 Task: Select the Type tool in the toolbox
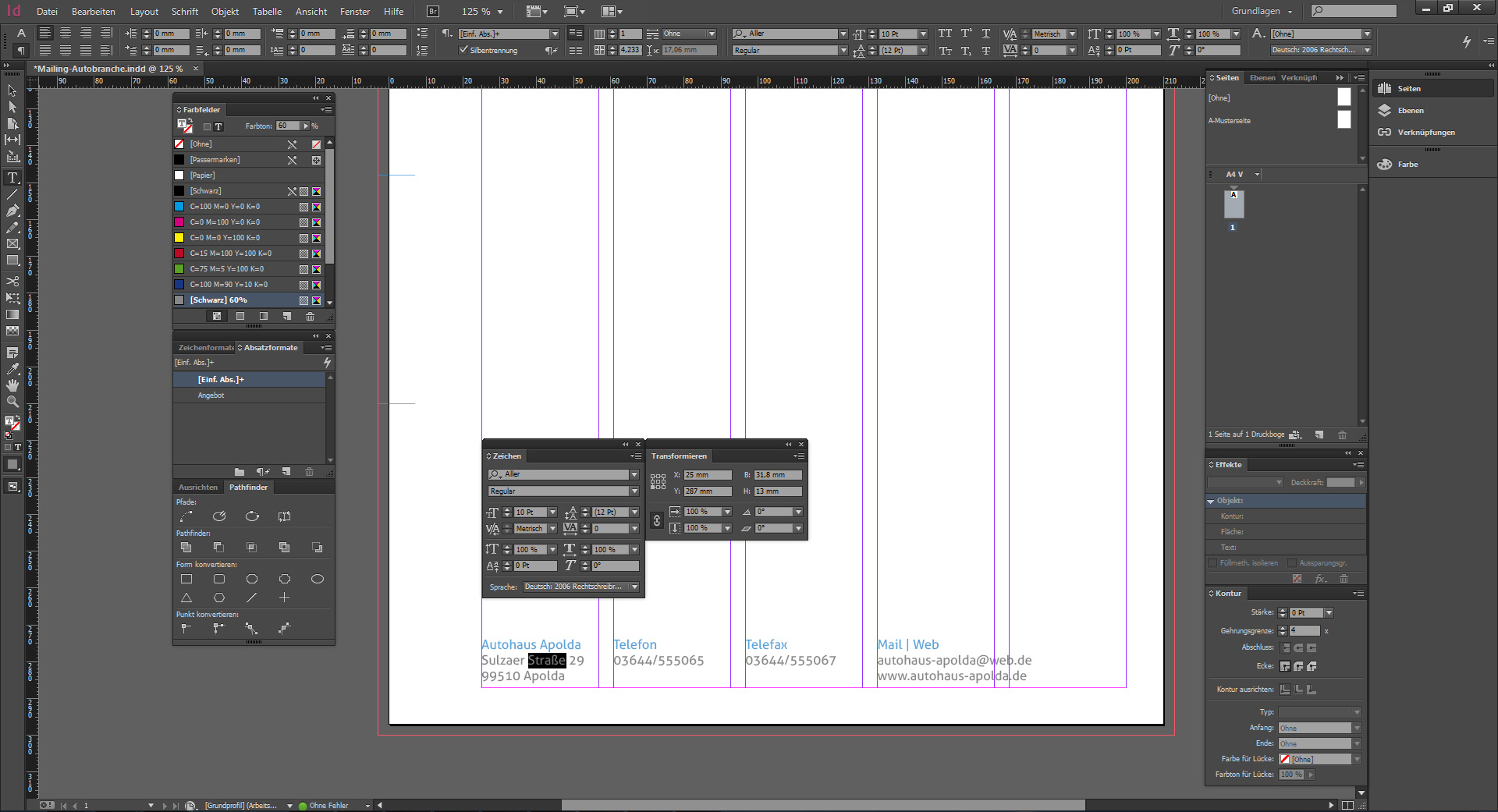[x=12, y=178]
